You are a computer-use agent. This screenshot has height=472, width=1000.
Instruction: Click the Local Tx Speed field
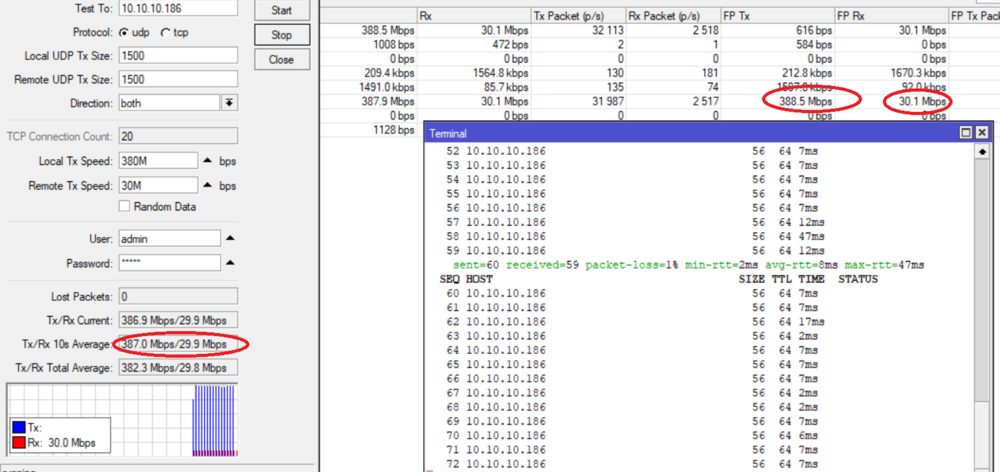click(x=158, y=161)
